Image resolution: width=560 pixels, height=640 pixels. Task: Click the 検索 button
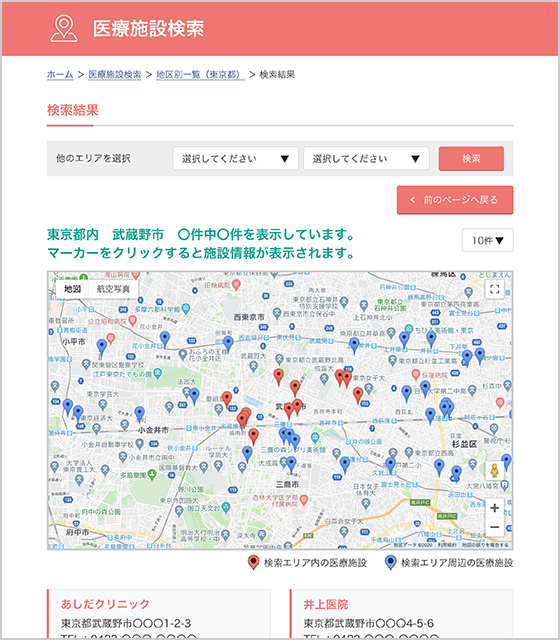[x=471, y=158]
